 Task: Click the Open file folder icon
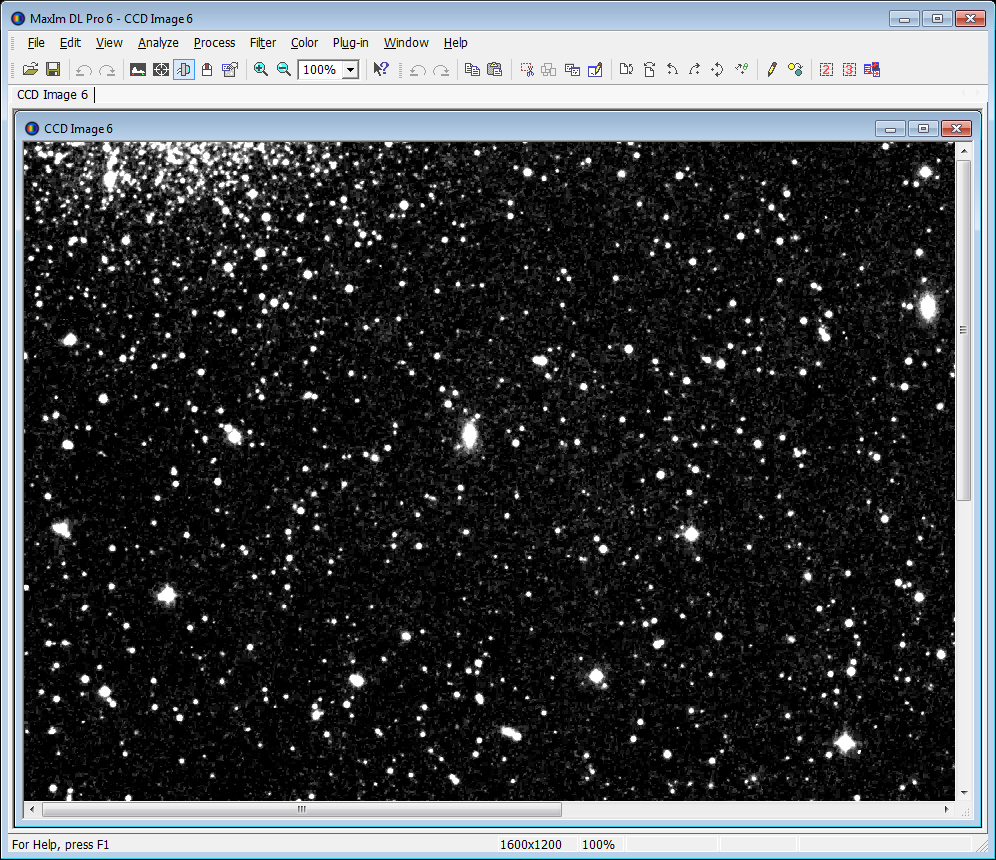click(30, 69)
